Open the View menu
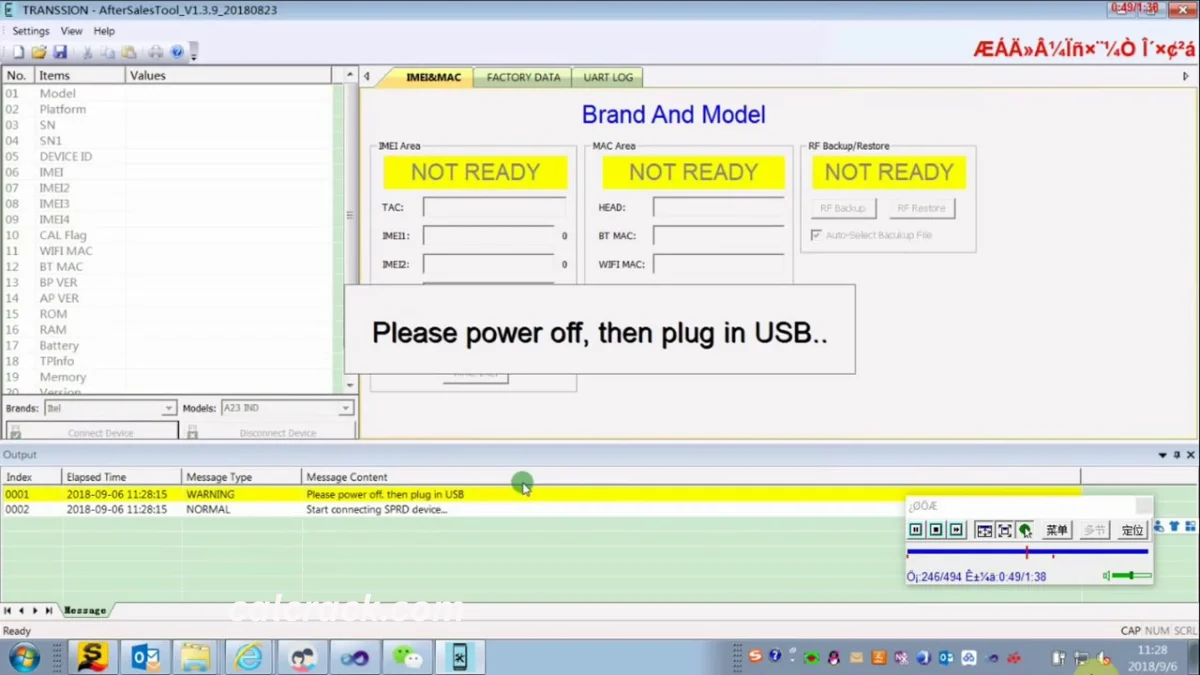This screenshot has width=1200, height=675. pos(72,31)
